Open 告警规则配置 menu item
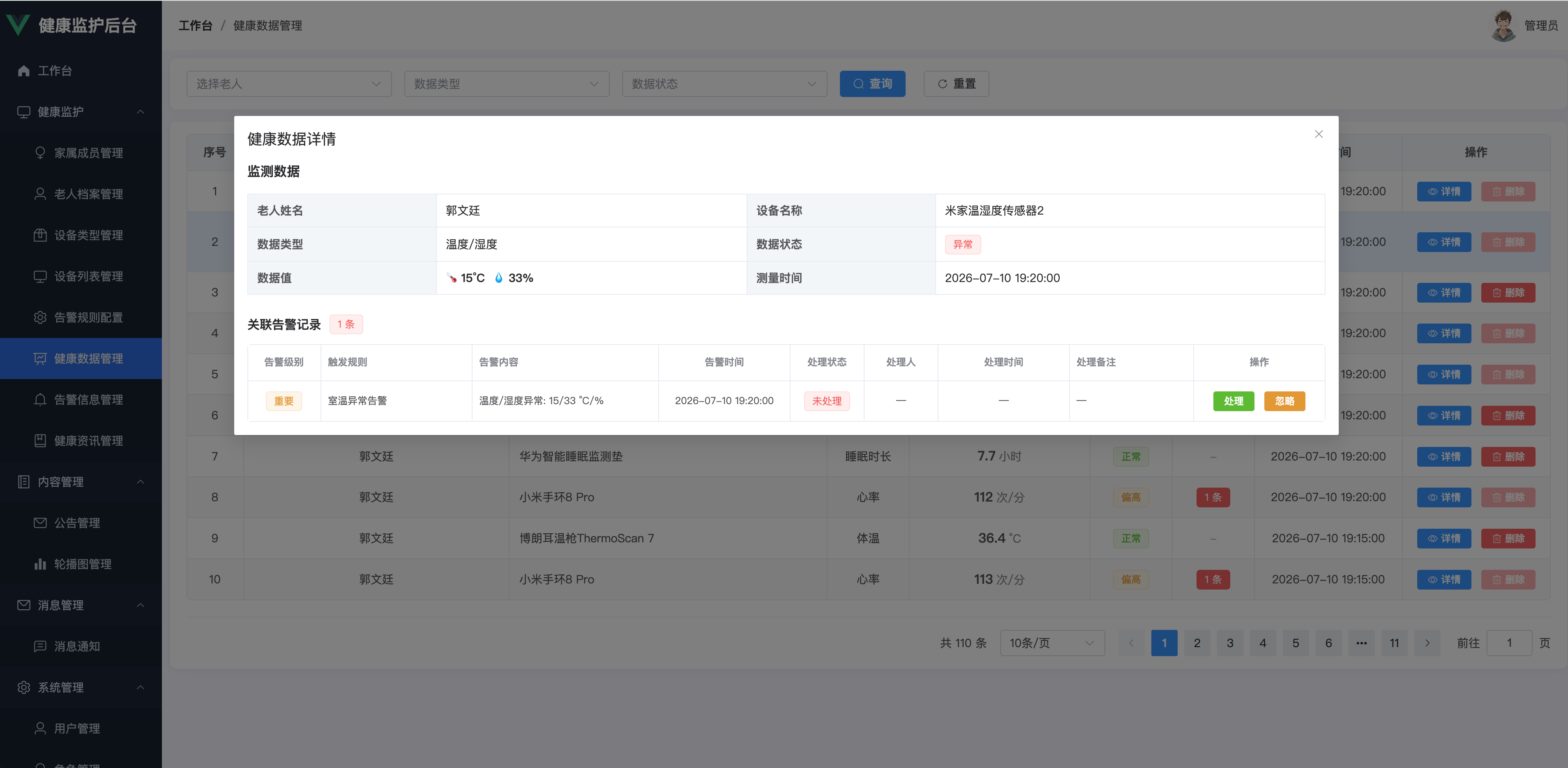Image resolution: width=1568 pixels, height=768 pixels. click(81, 317)
